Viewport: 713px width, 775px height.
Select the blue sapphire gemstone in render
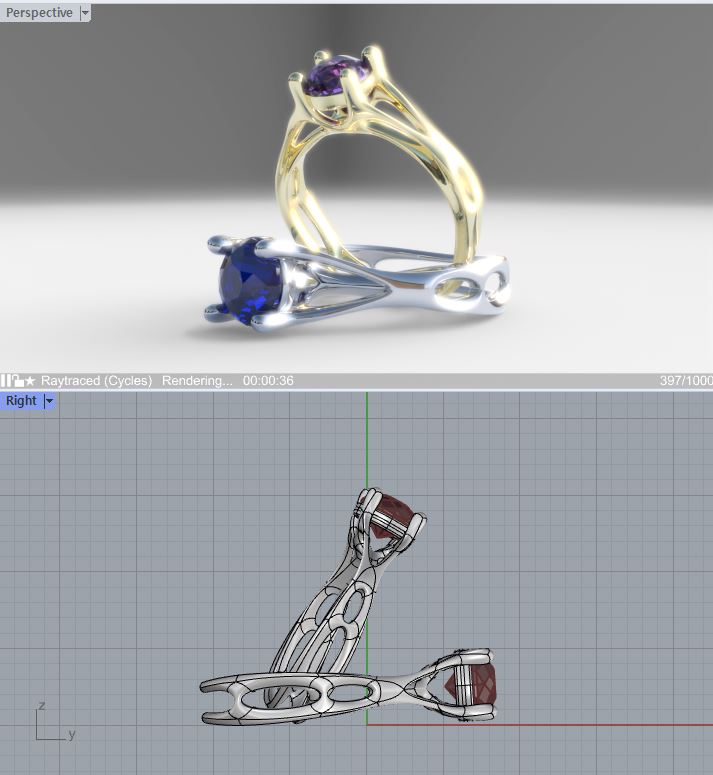pos(252,281)
